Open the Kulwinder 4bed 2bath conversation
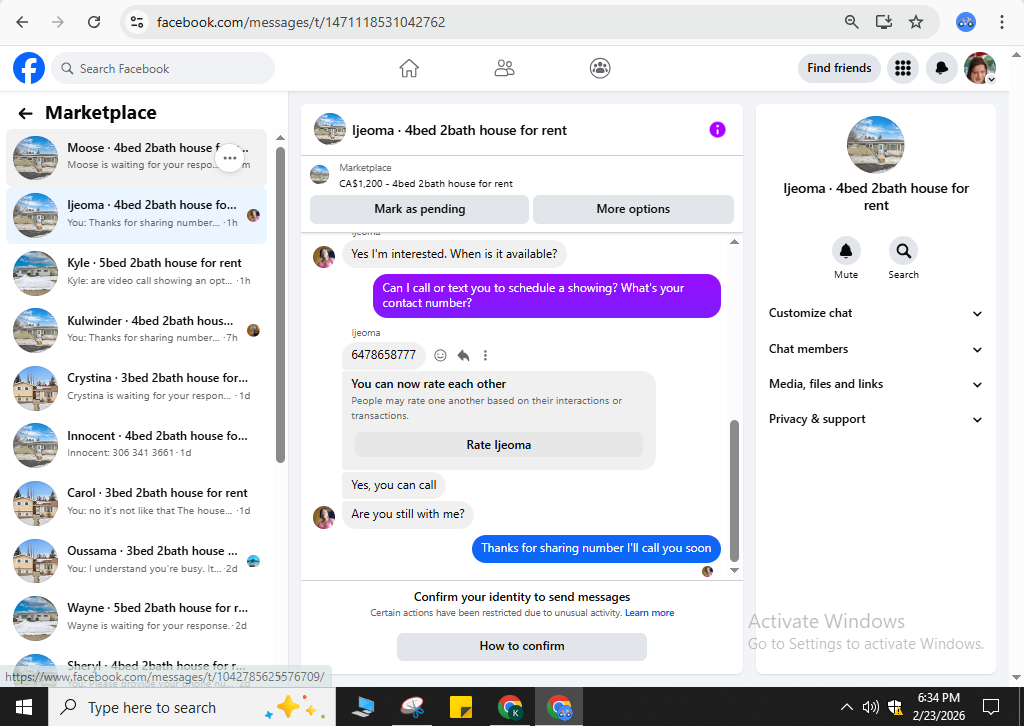 pyautogui.click(x=136, y=330)
